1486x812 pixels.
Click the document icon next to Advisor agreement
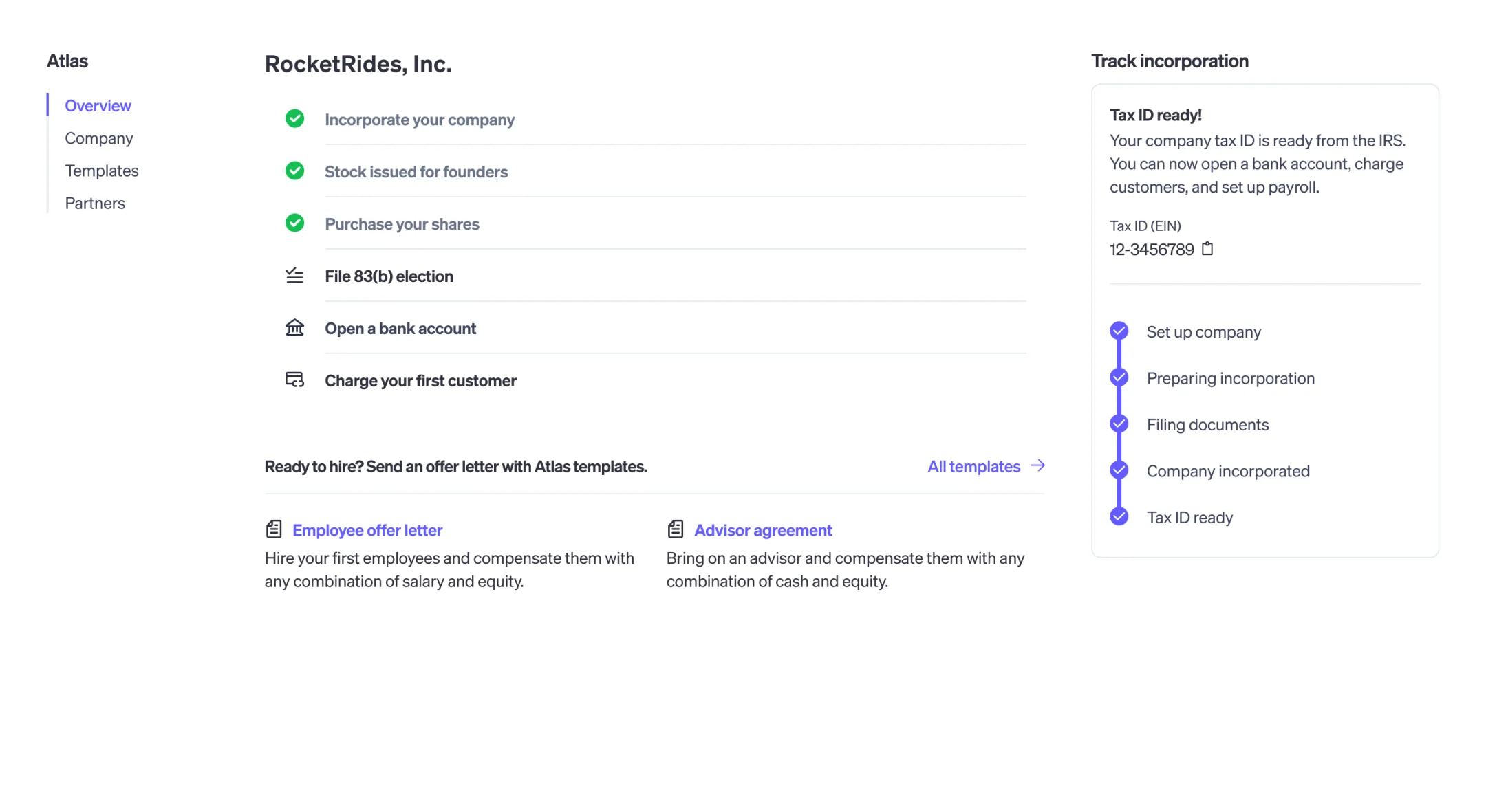click(676, 529)
